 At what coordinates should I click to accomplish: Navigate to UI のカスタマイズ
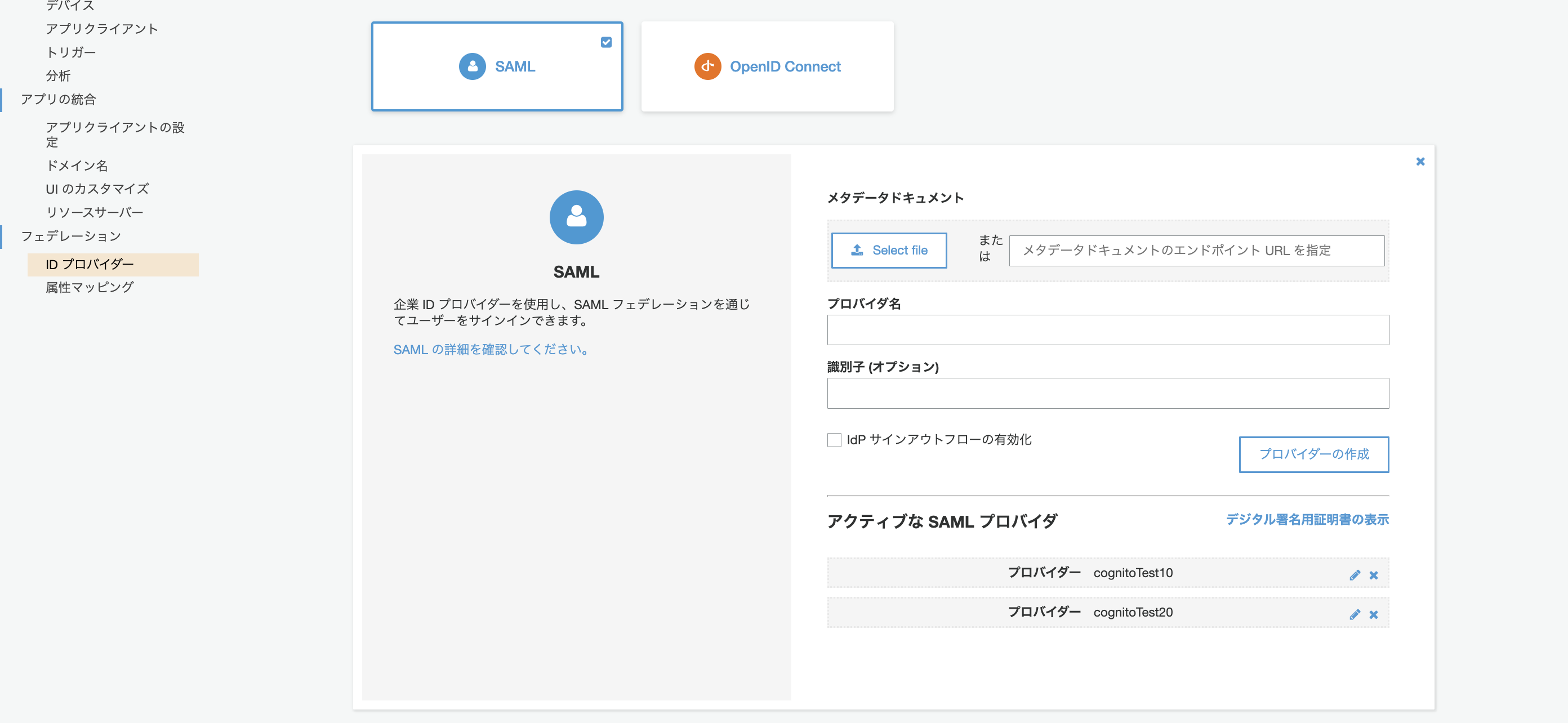pos(97,189)
